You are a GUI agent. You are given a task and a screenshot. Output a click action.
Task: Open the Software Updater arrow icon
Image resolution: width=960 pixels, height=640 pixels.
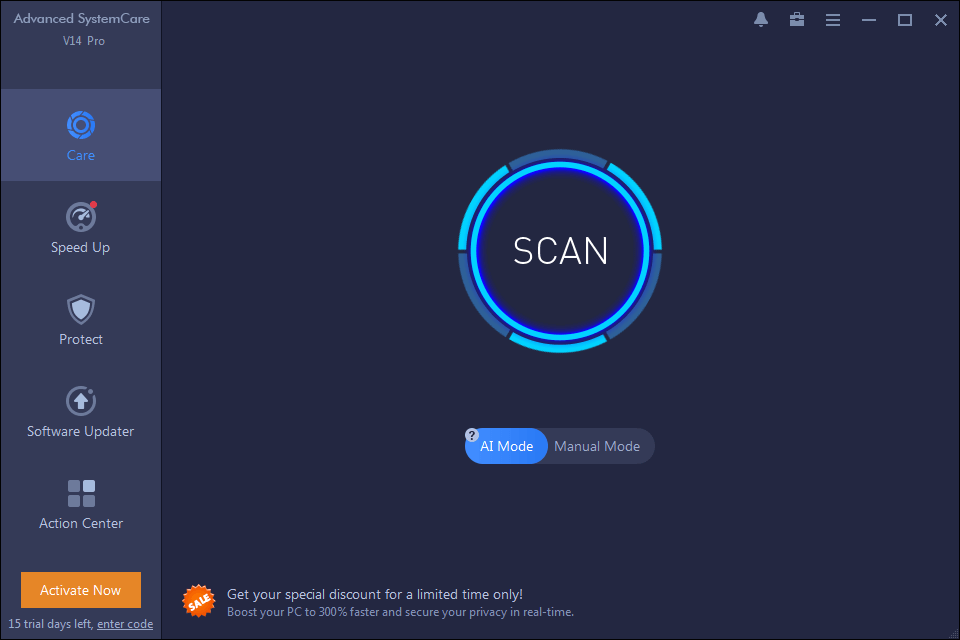81,401
